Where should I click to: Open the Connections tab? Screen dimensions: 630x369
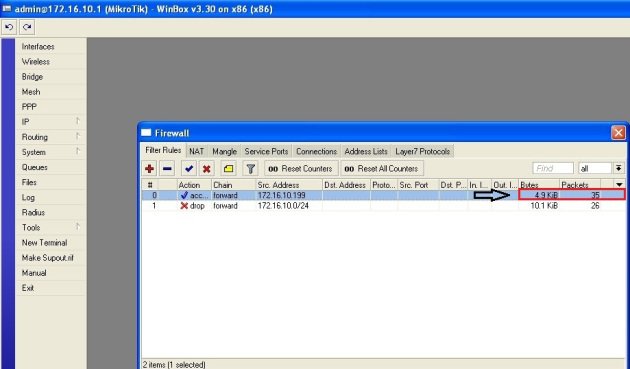pyautogui.click(x=316, y=152)
